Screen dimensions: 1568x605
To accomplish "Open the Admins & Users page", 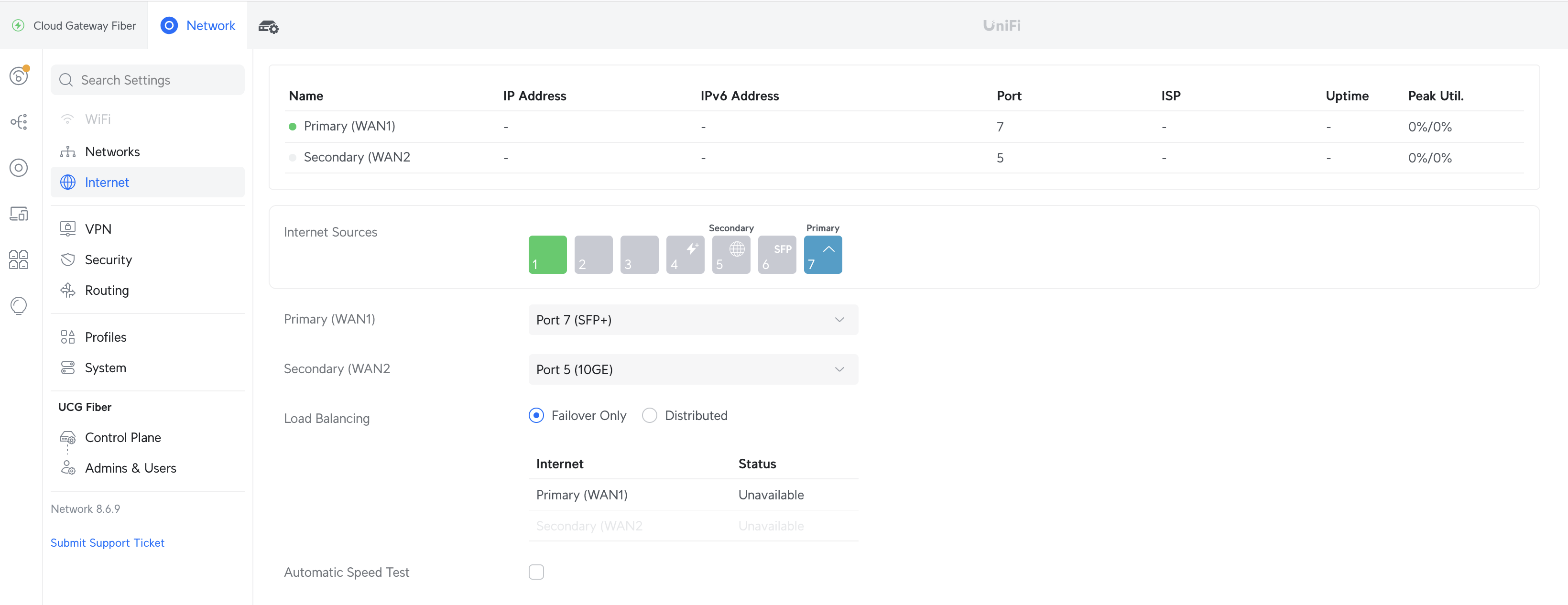I will pos(147,468).
